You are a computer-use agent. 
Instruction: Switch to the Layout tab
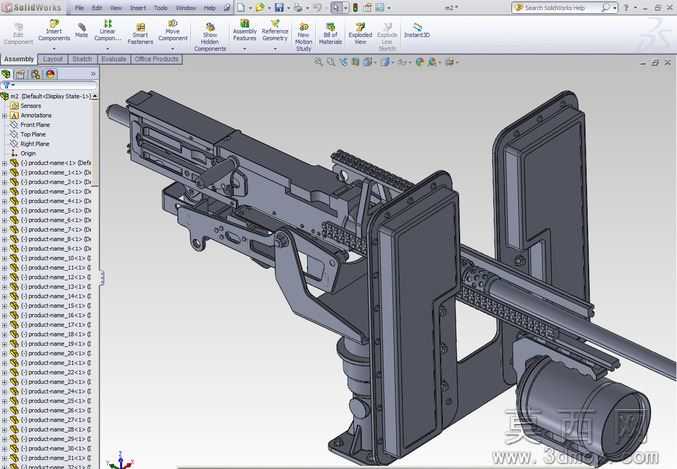point(53,59)
